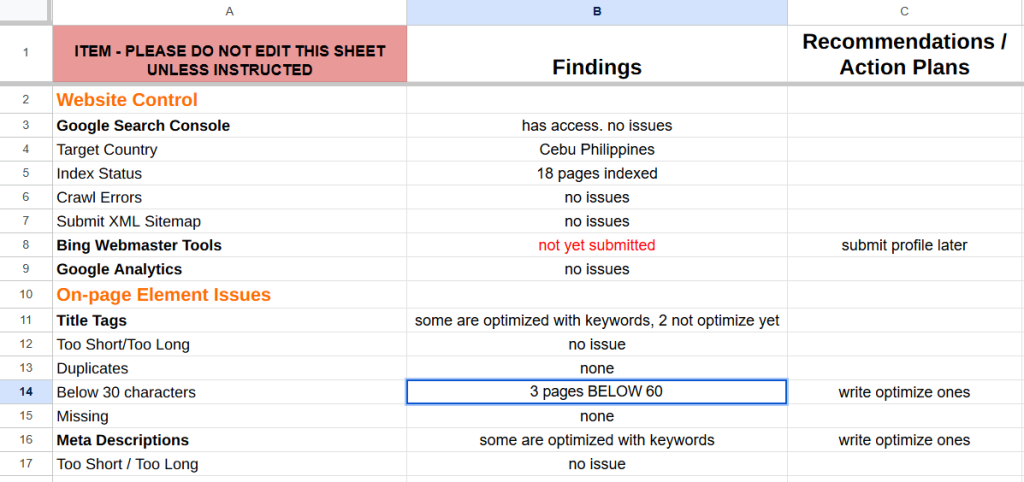
Task: Select the column B header
Action: pos(597,12)
